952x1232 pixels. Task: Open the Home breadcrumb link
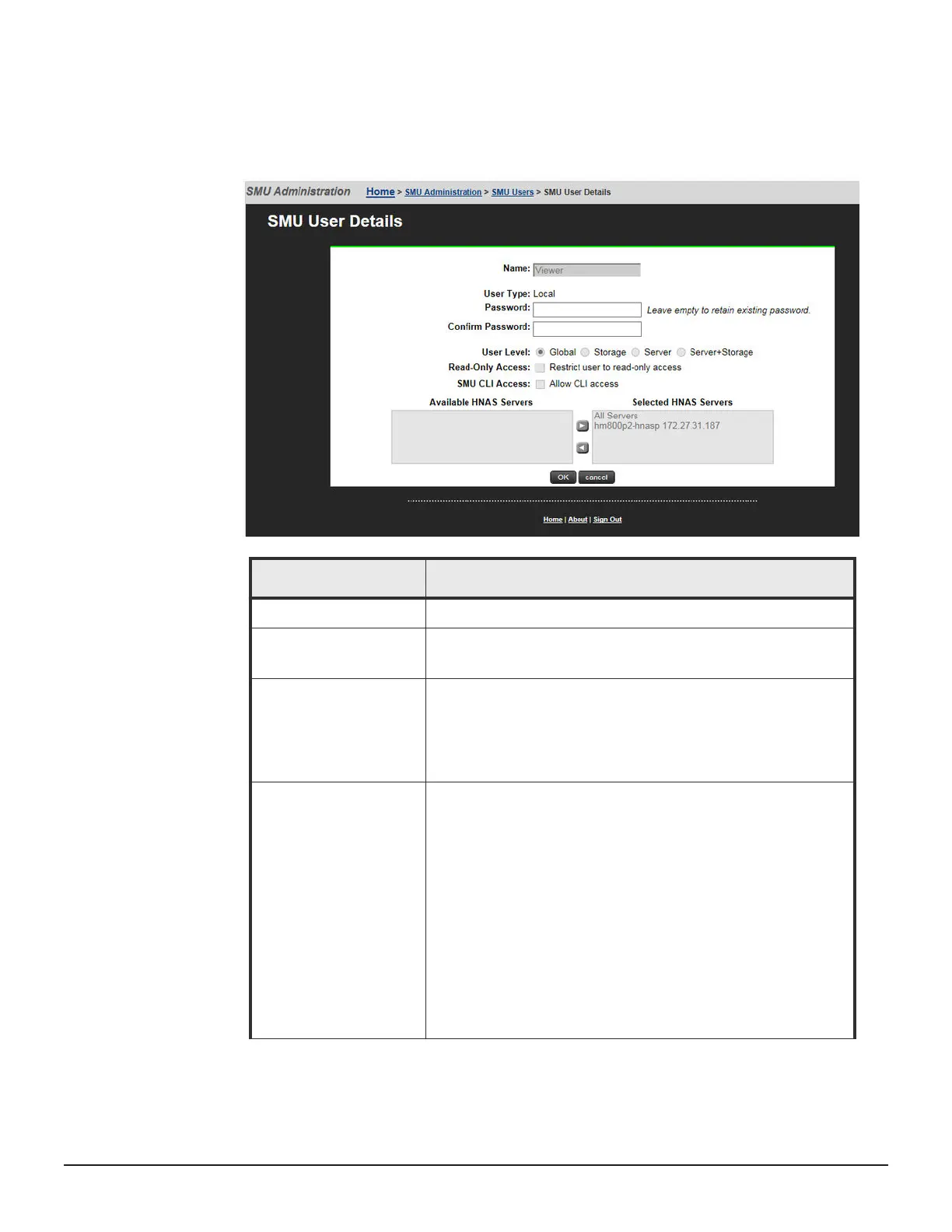tap(380, 192)
